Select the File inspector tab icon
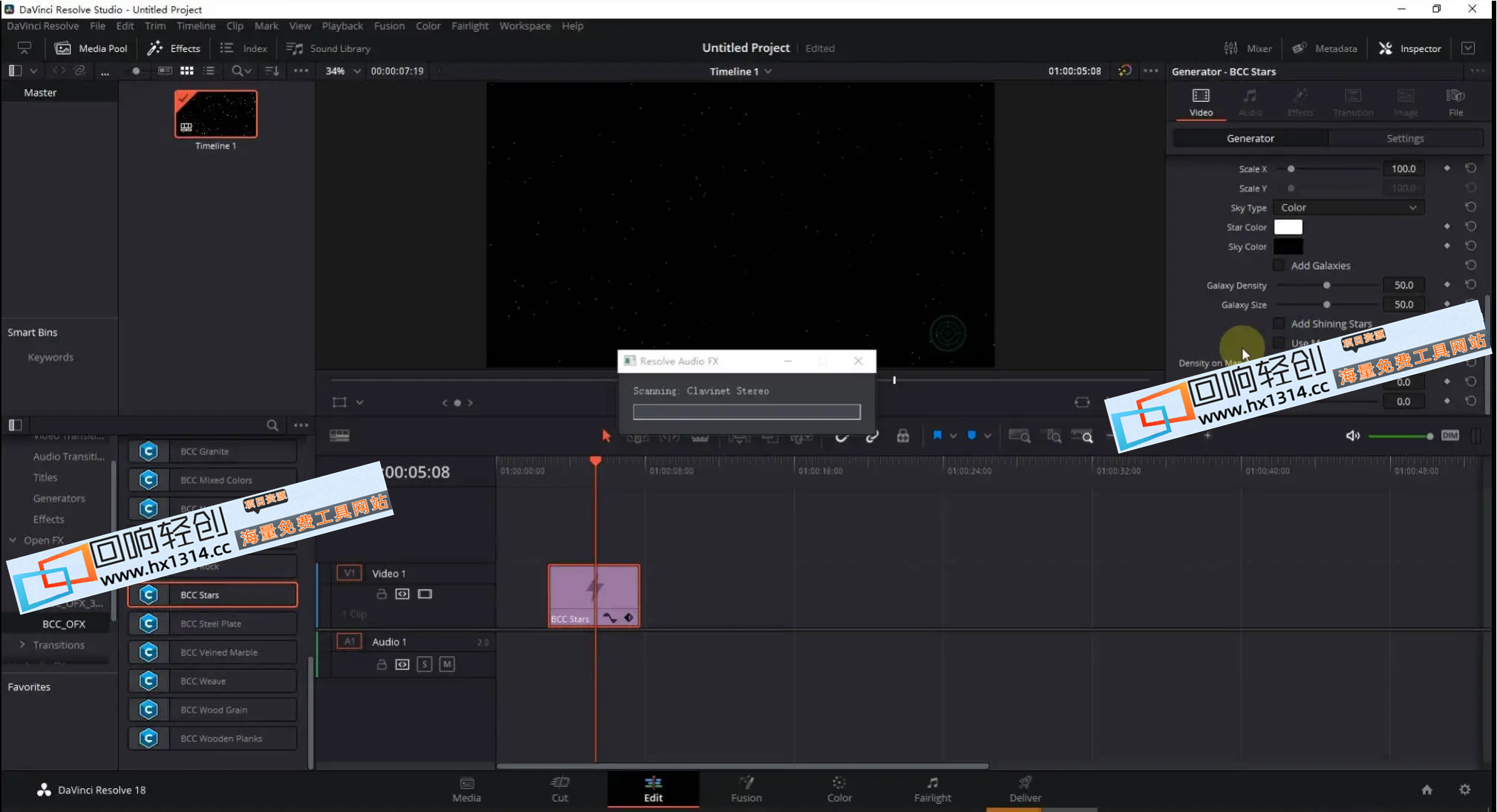Screen dimensions: 1497x812 point(1455,102)
